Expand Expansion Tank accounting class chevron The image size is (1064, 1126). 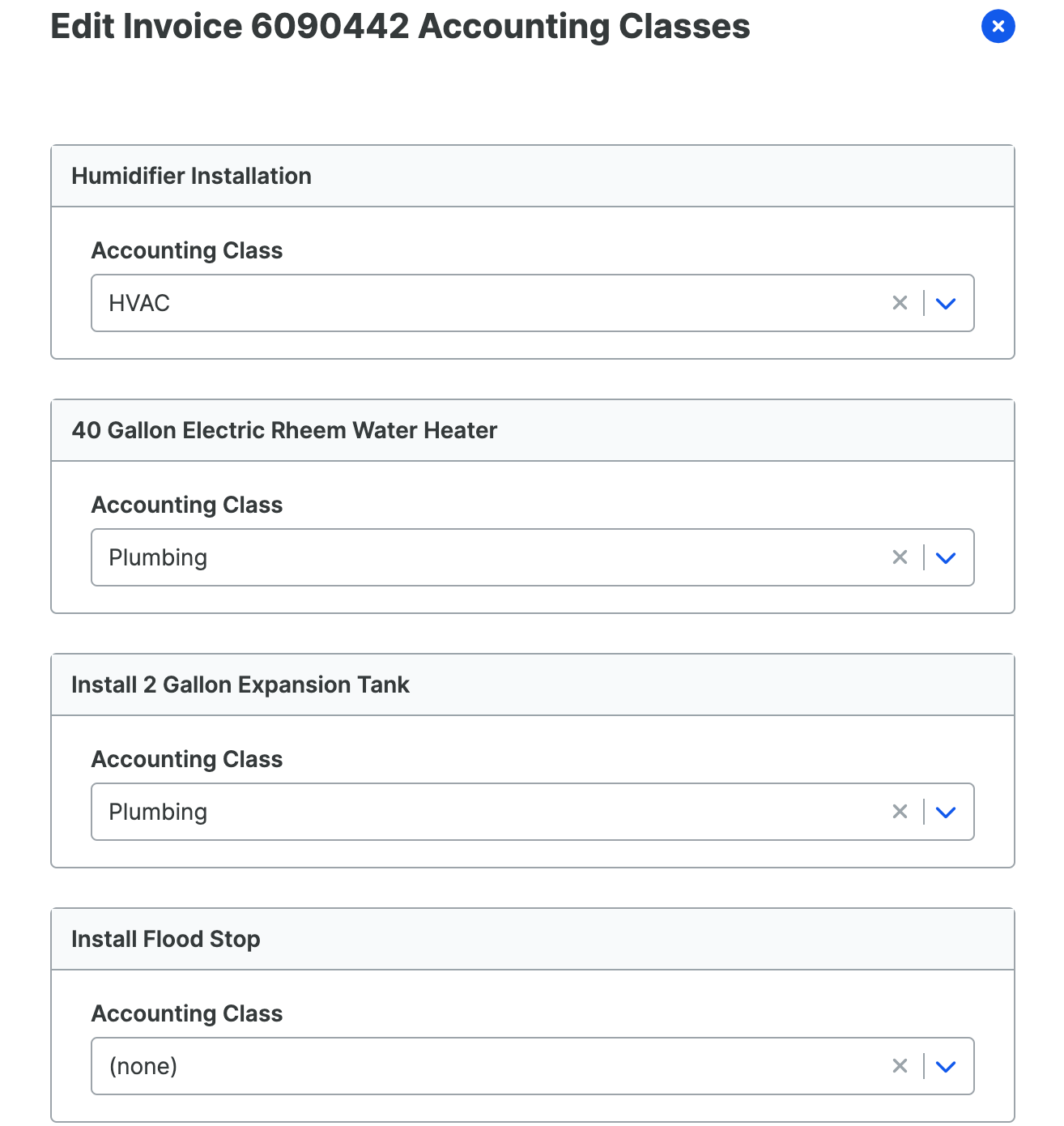point(946,813)
